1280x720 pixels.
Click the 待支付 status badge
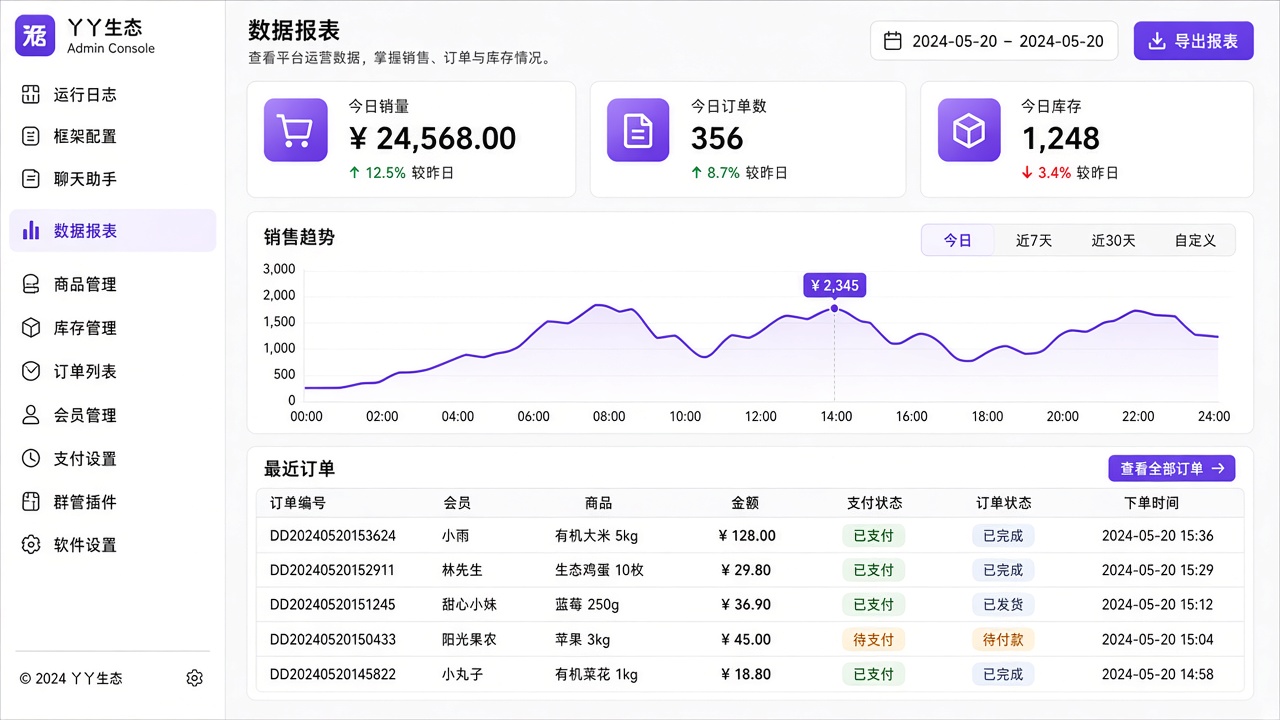[x=873, y=640]
